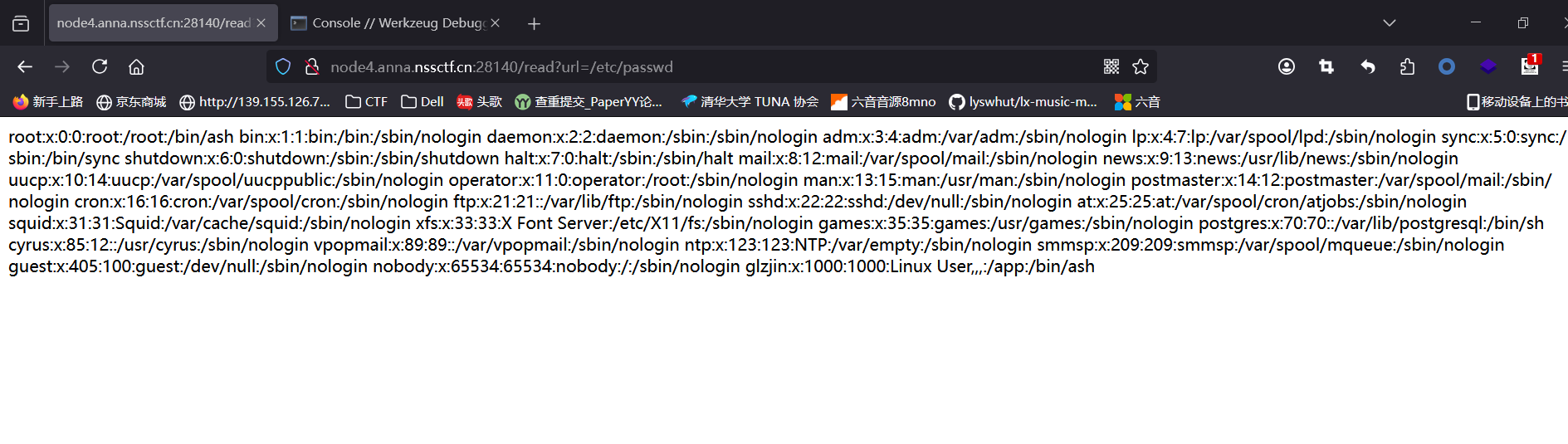
Task: Open a new tab
Action: click(x=534, y=23)
